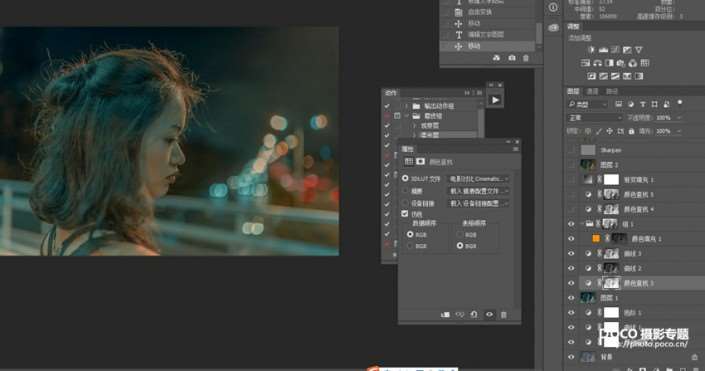Select the Sharpen layer thumbnail

click(588, 150)
